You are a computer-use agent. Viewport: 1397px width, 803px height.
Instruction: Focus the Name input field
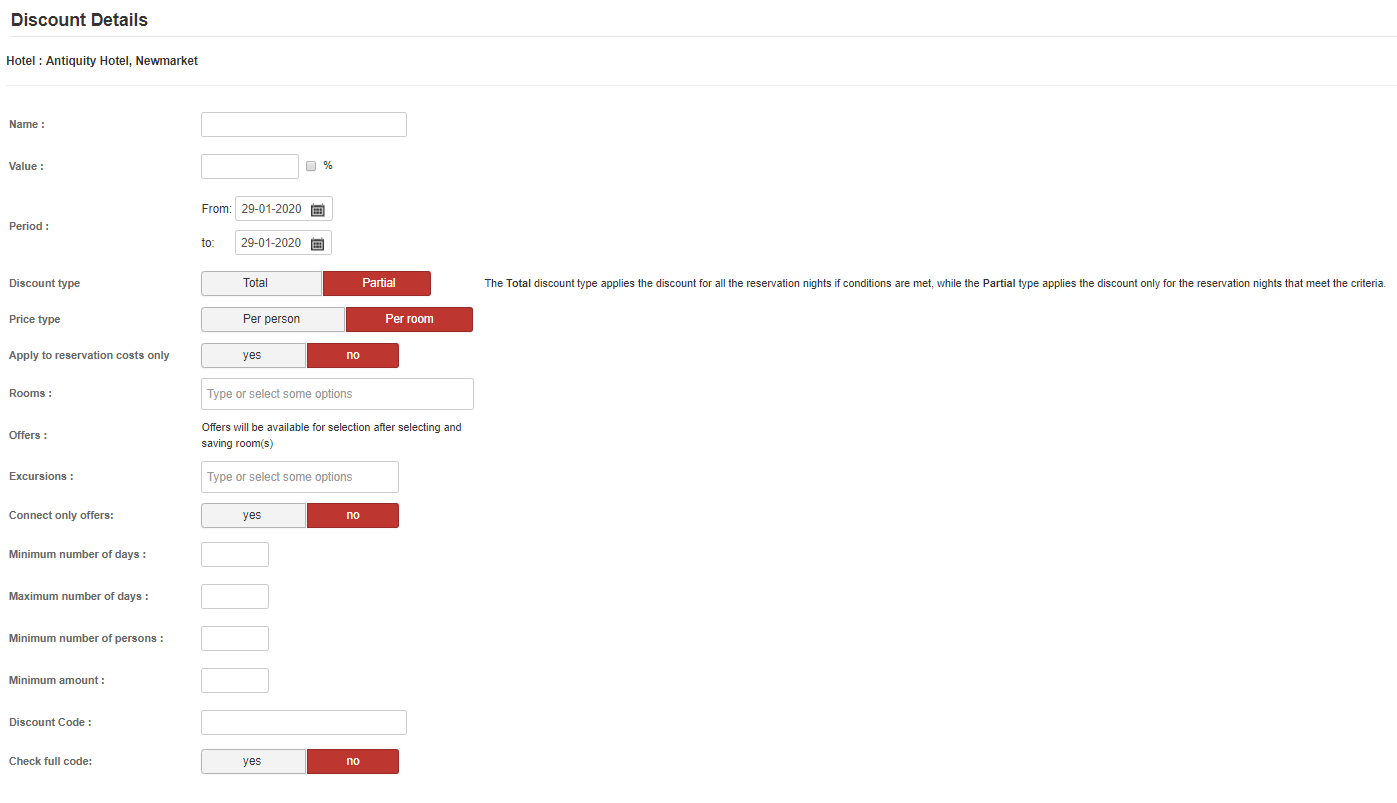click(x=304, y=124)
